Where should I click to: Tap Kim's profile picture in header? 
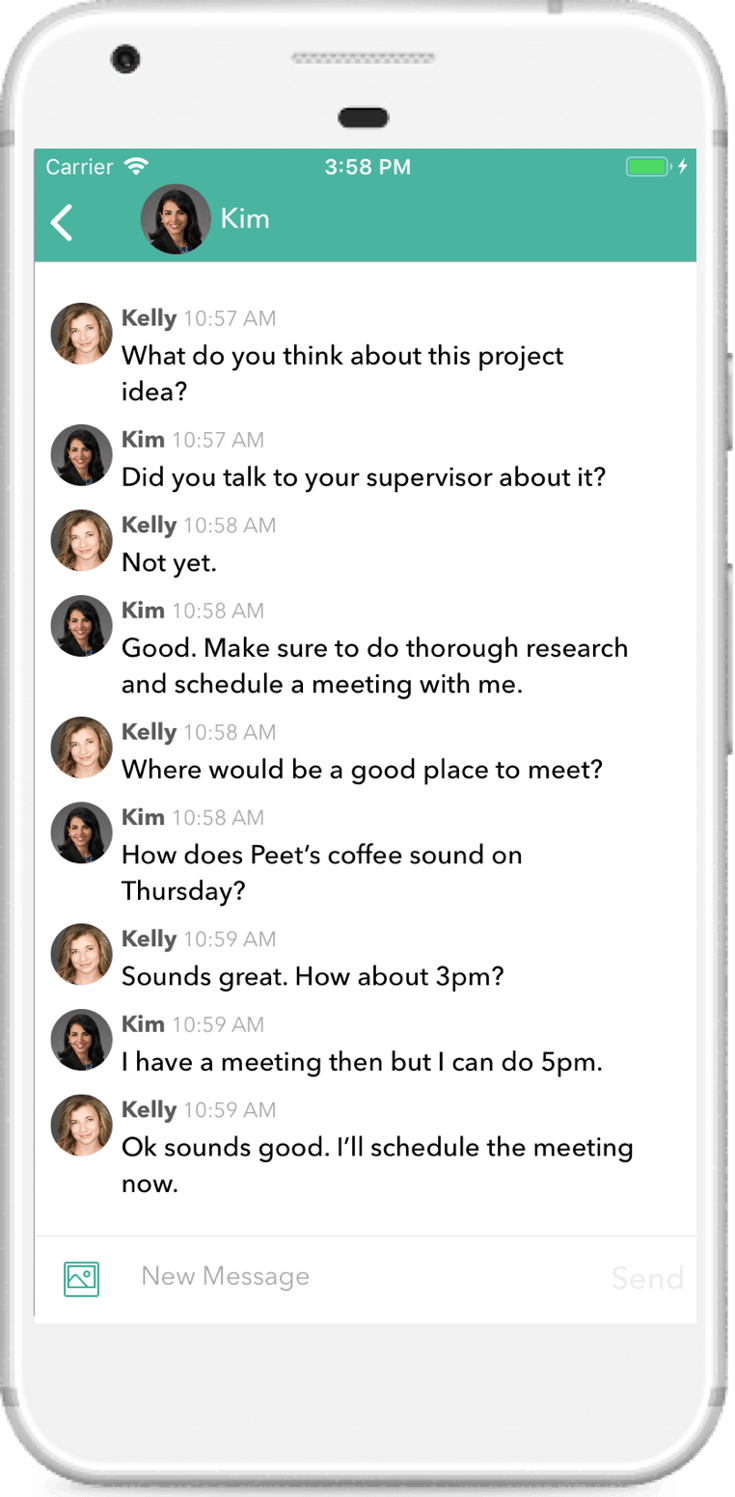tap(175, 219)
